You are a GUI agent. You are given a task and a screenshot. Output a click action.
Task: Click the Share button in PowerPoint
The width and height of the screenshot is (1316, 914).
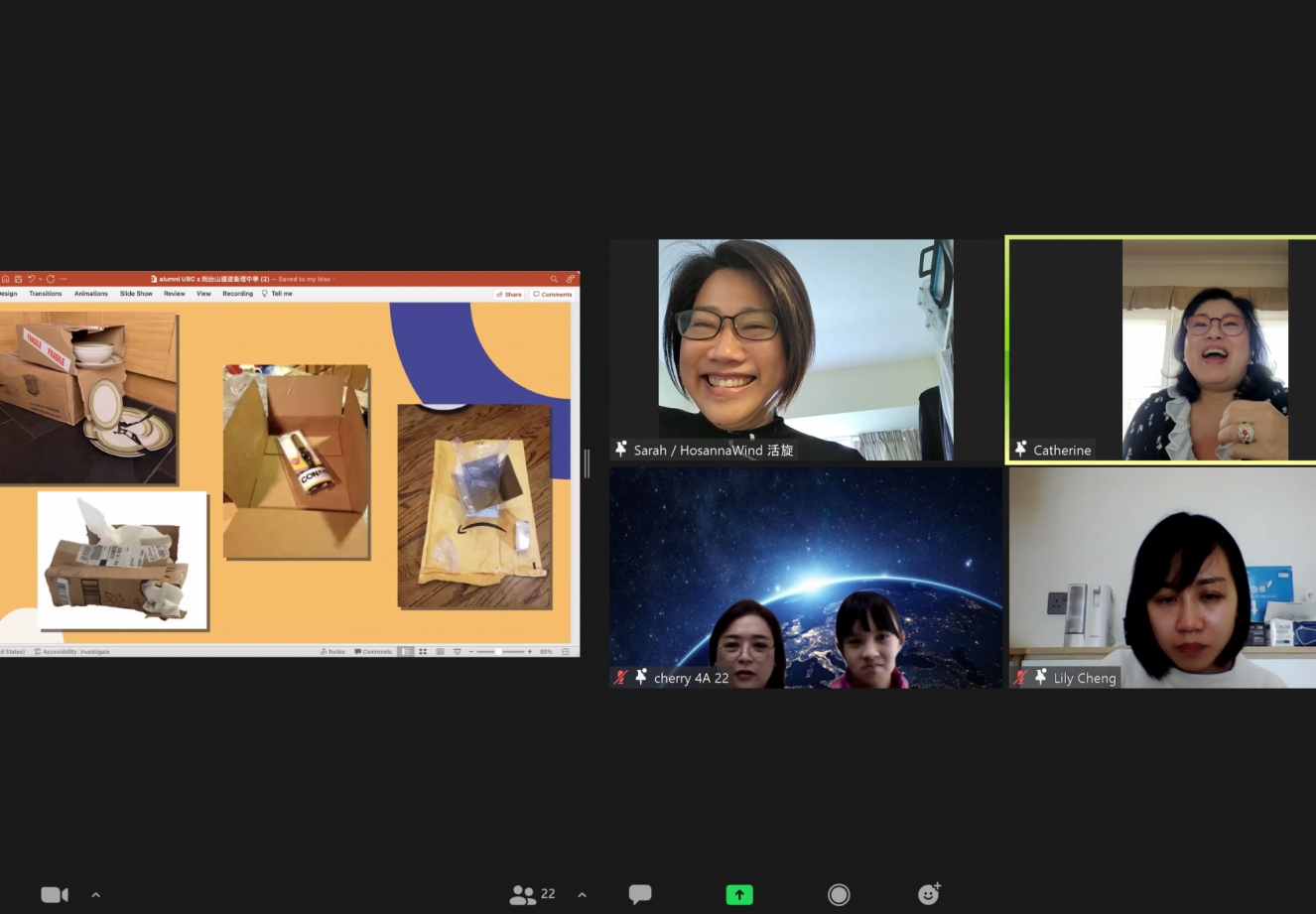510,295
